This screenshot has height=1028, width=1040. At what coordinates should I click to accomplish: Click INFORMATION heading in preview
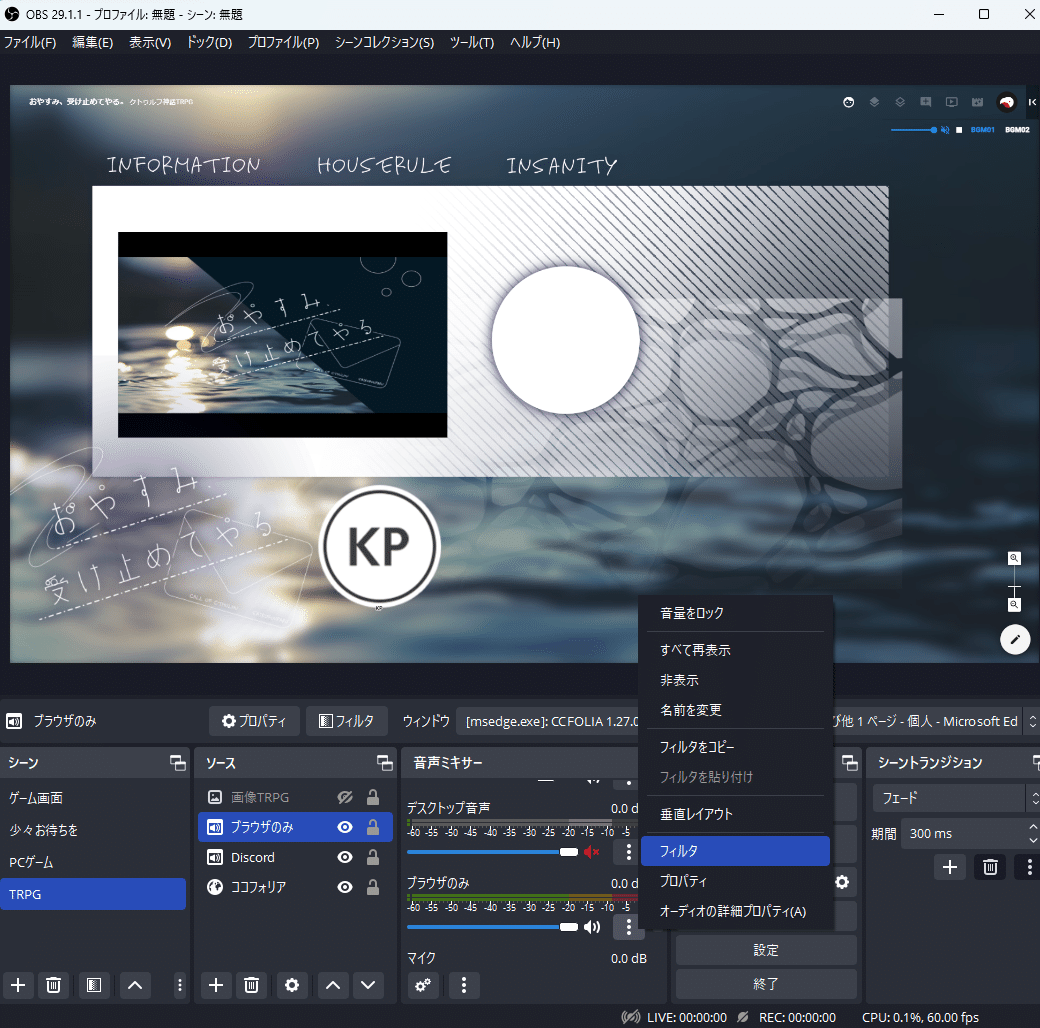point(183,165)
